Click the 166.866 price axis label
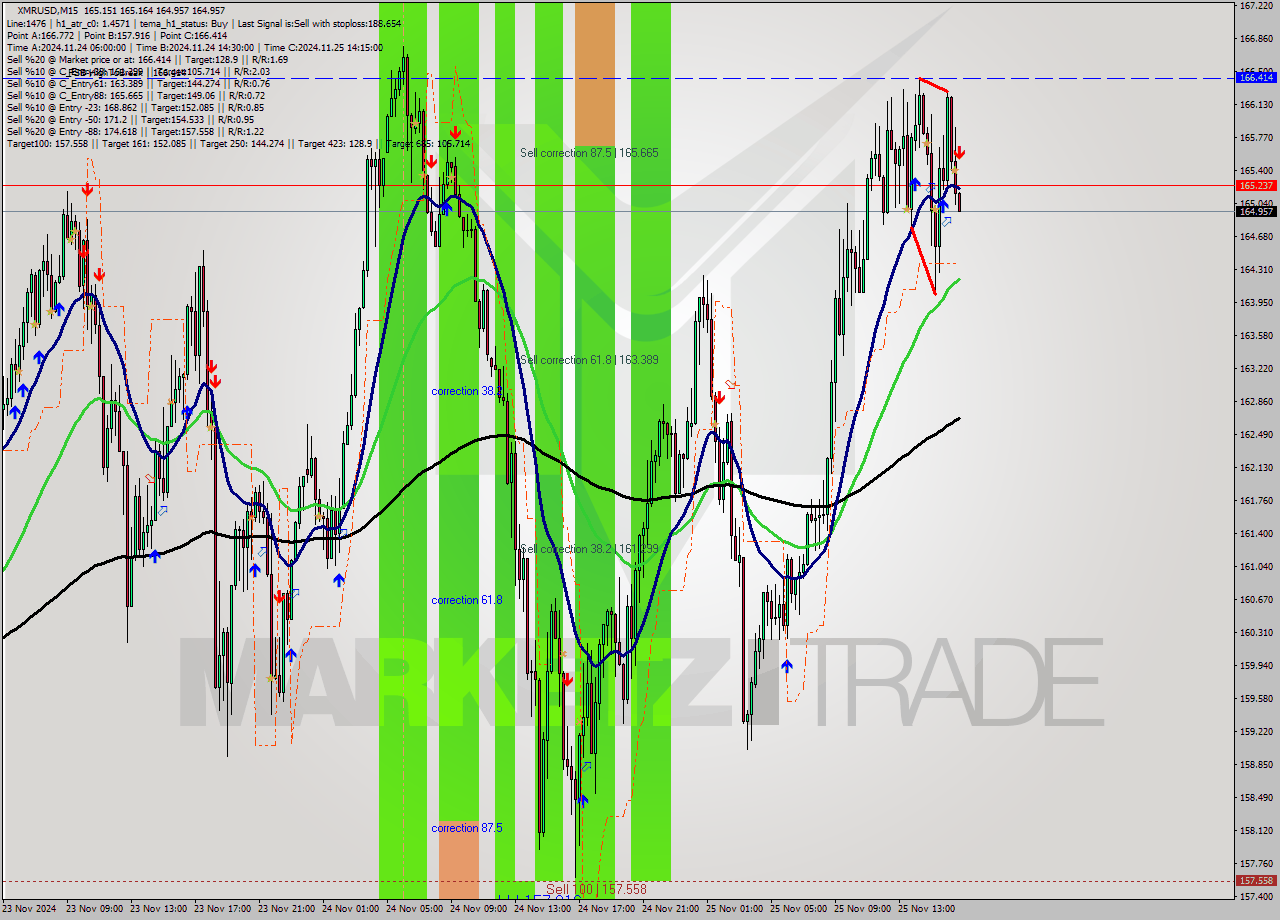The width and height of the screenshot is (1280, 920). pos(1256,39)
